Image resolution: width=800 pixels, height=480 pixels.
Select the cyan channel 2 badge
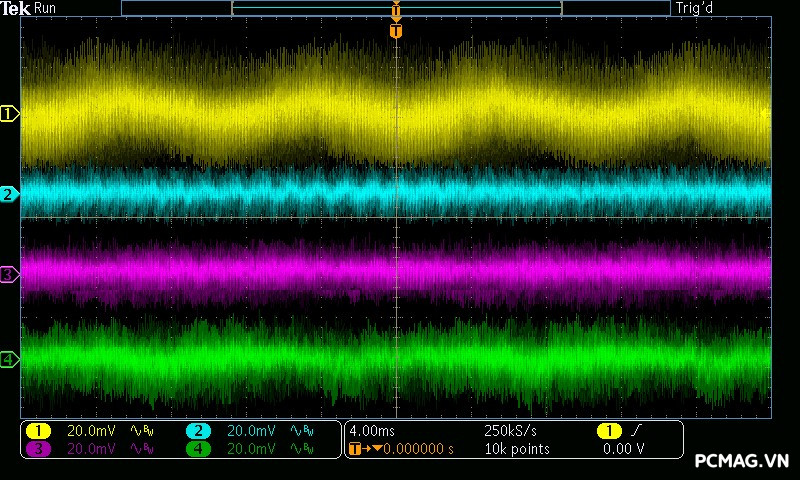(198, 430)
